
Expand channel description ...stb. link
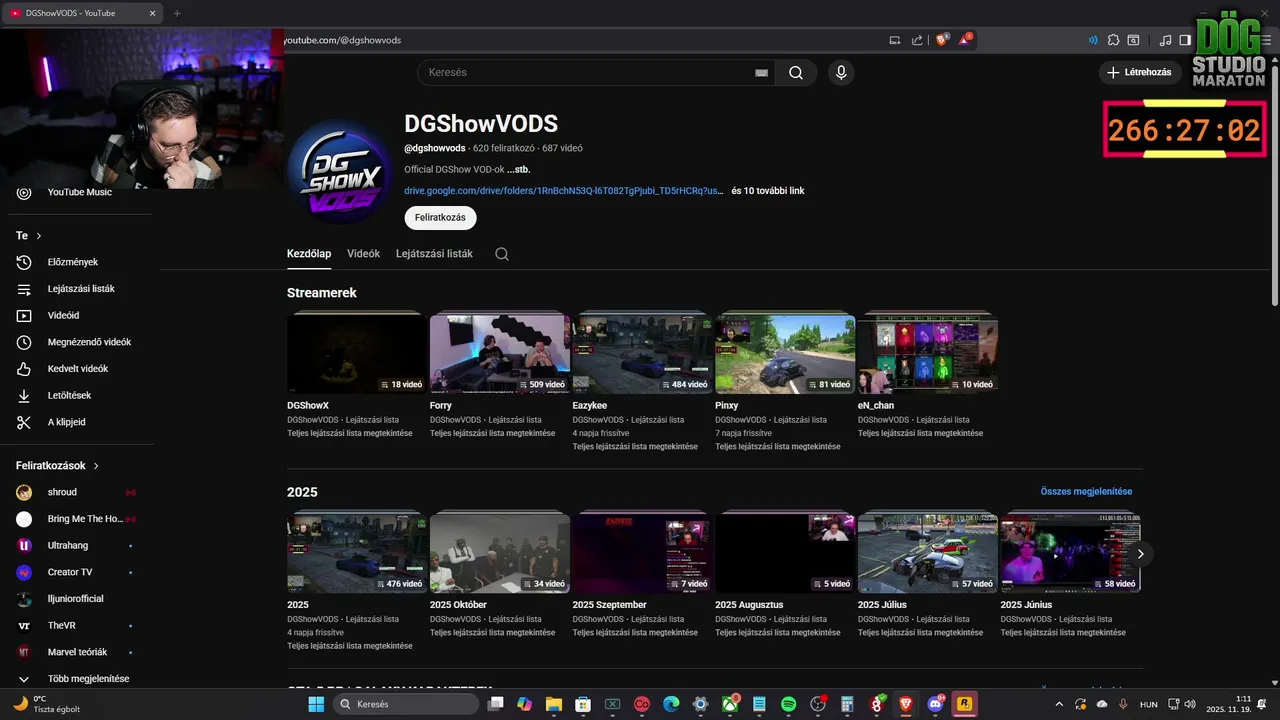click(518, 169)
